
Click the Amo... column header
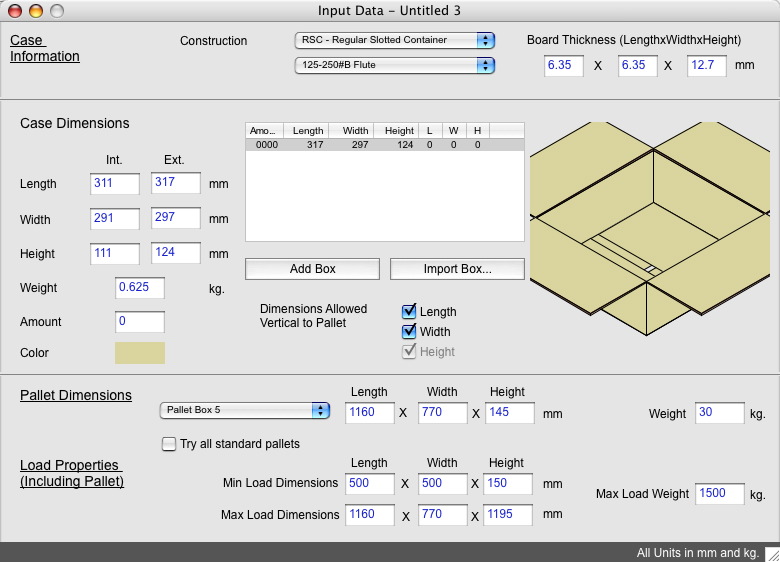point(264,131)
